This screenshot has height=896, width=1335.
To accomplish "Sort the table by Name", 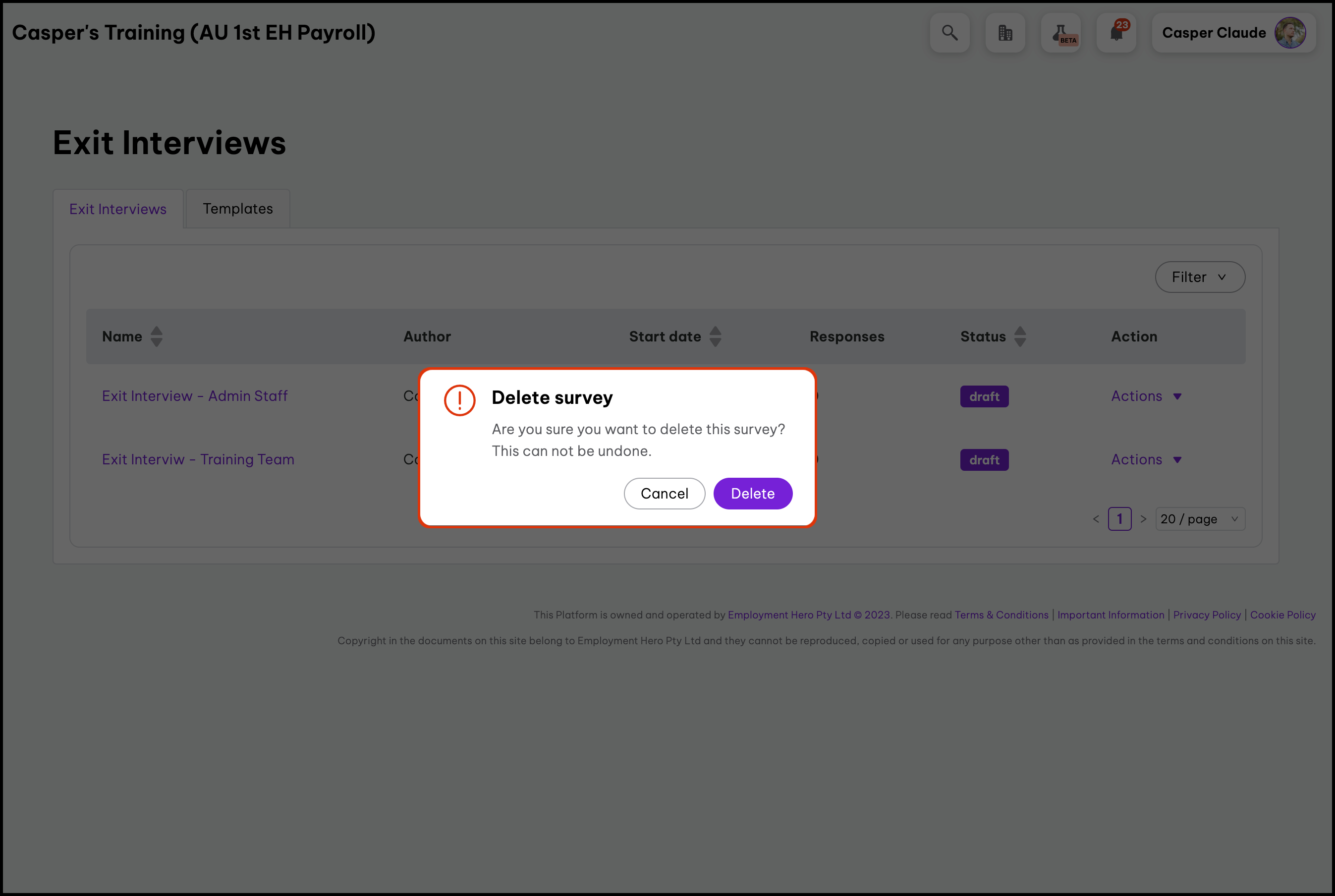I will tap(157, 336).
